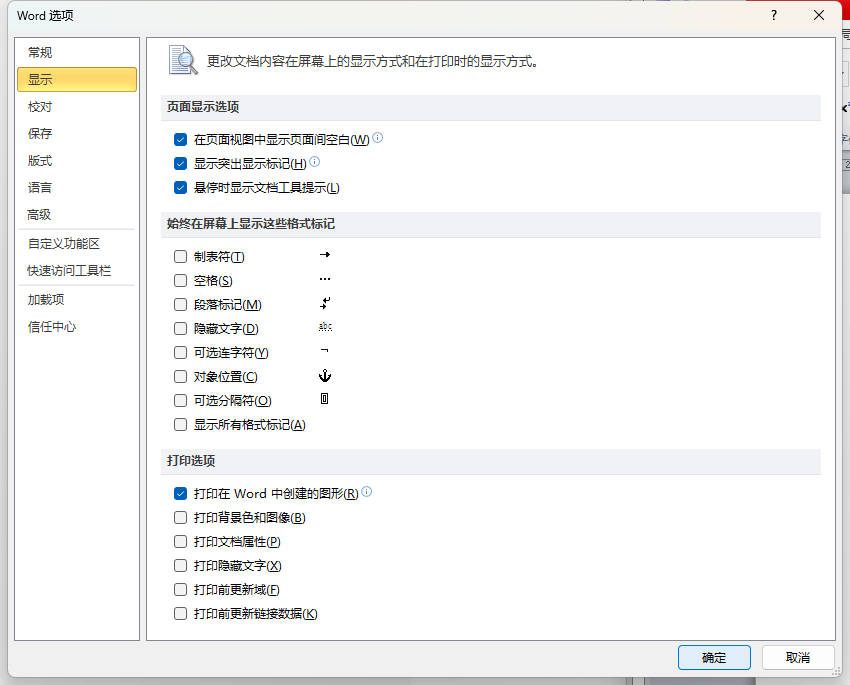Screen dimensions: 850x685
Task: Open the 校对 options category
Action: [x=77, y=107]
